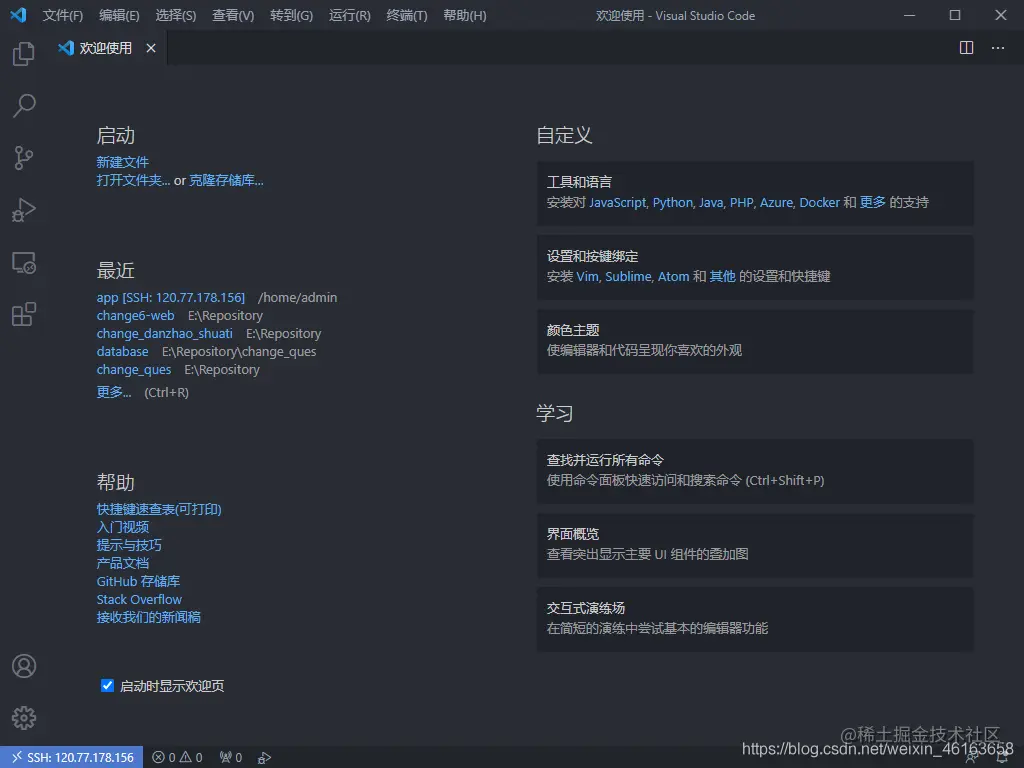Click 接收我们的新闻稿 link
The height and width of the screenshot is (768, 1024).
pyautogui.click(x=148, y=617)
